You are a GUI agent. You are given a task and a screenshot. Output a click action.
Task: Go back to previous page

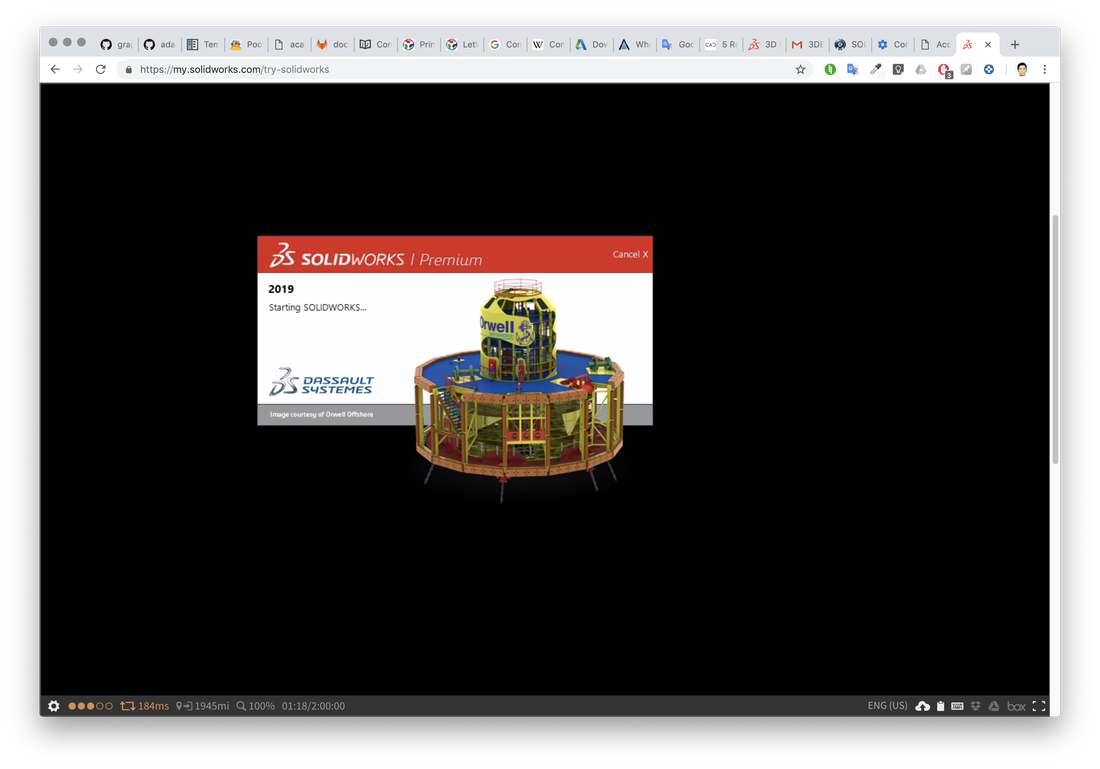55,69
